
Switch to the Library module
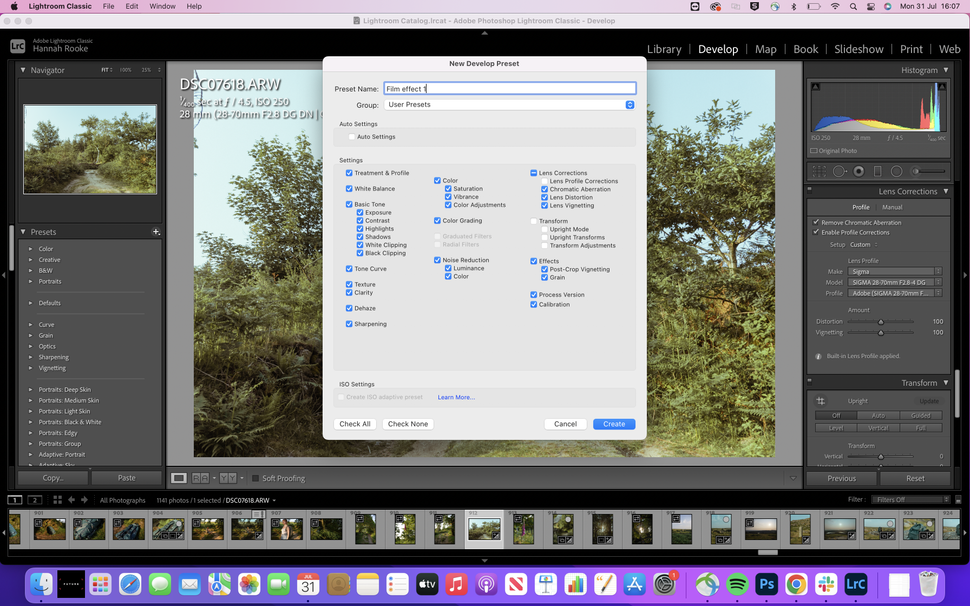[x=666, y=48]
